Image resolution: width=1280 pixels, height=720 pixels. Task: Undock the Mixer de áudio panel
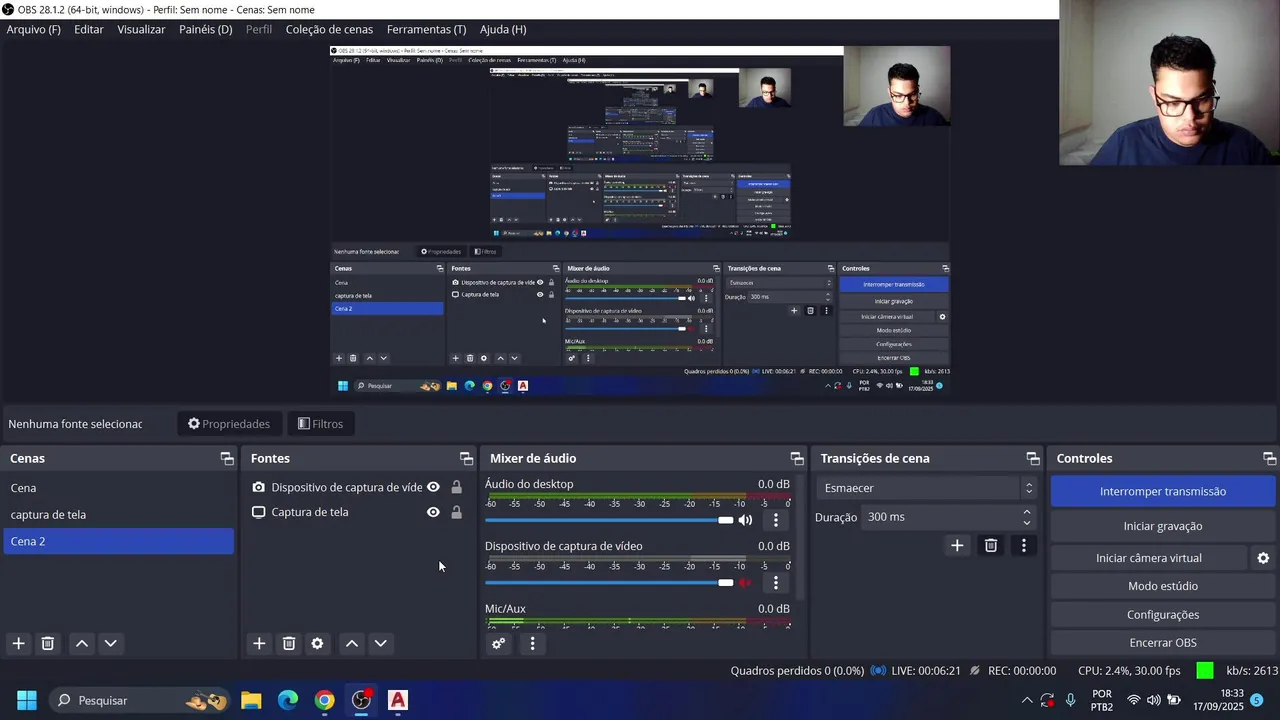click(x=797, y=458)
